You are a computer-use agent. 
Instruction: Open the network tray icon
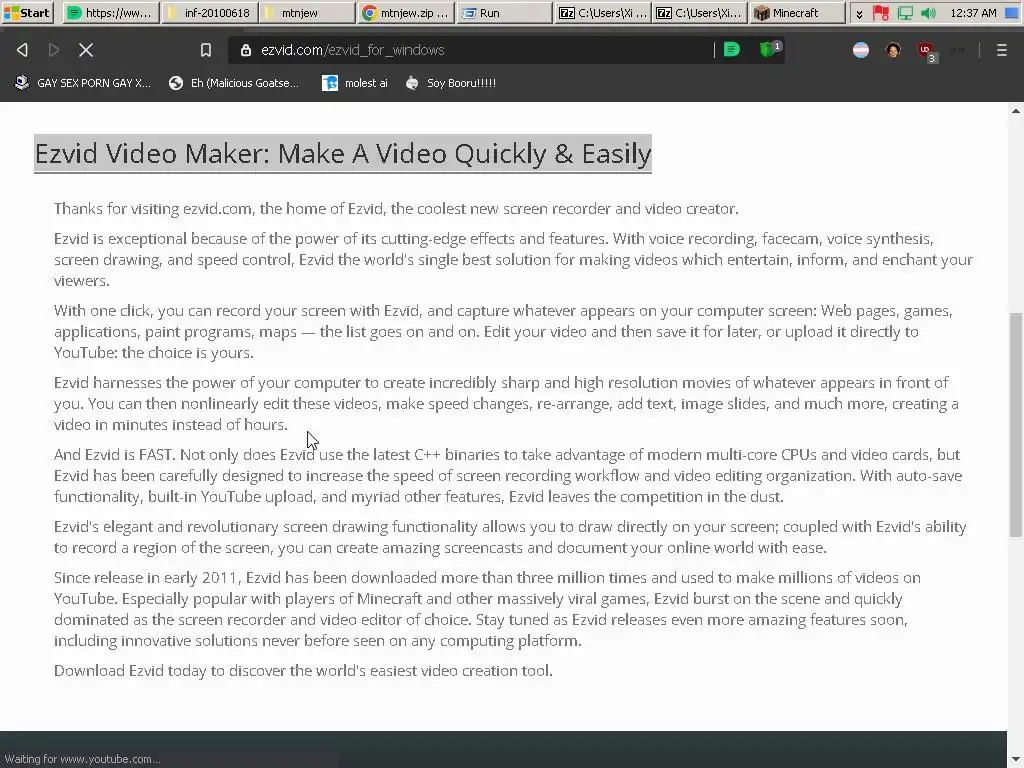pos(904,12)
